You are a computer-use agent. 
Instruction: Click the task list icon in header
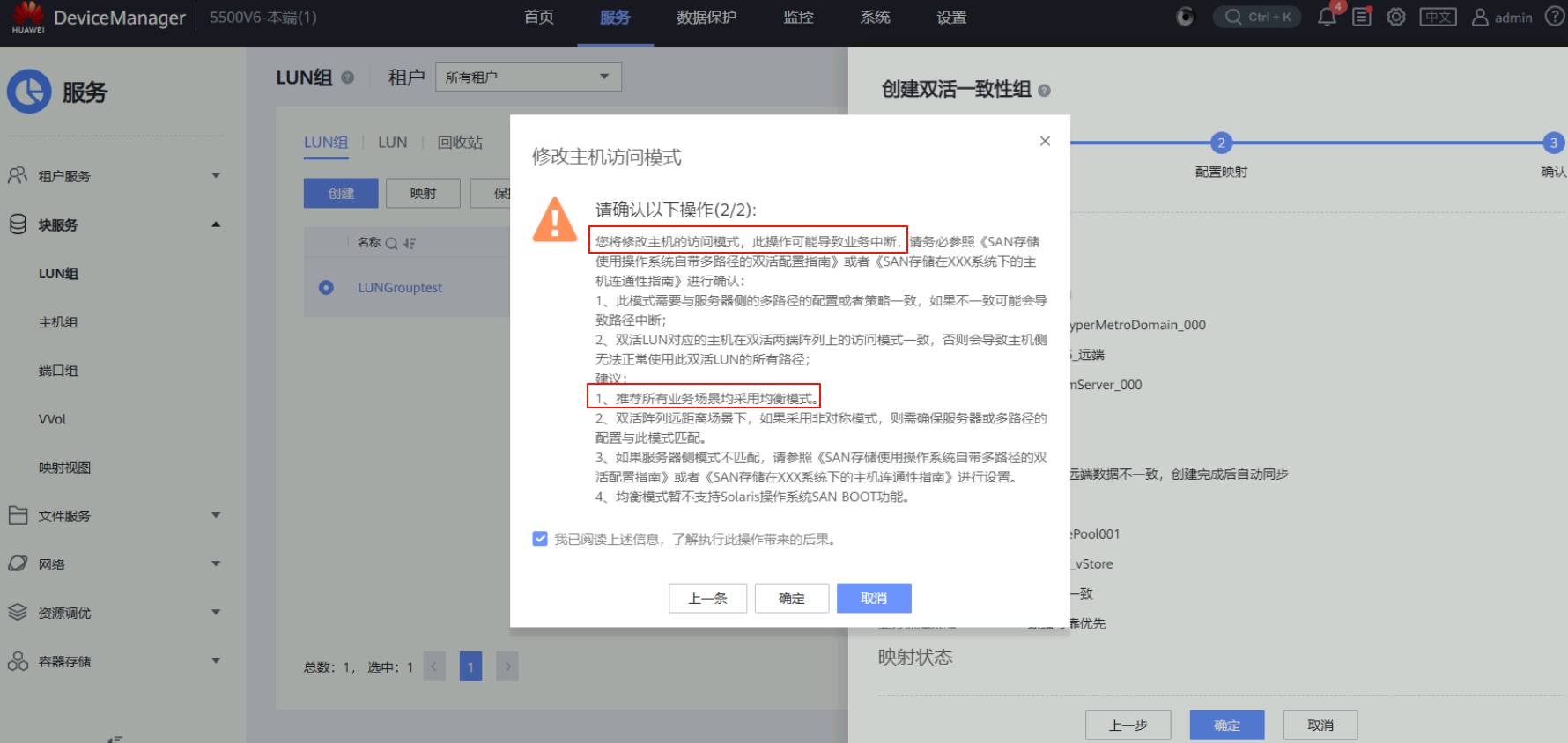[1362, 17]
